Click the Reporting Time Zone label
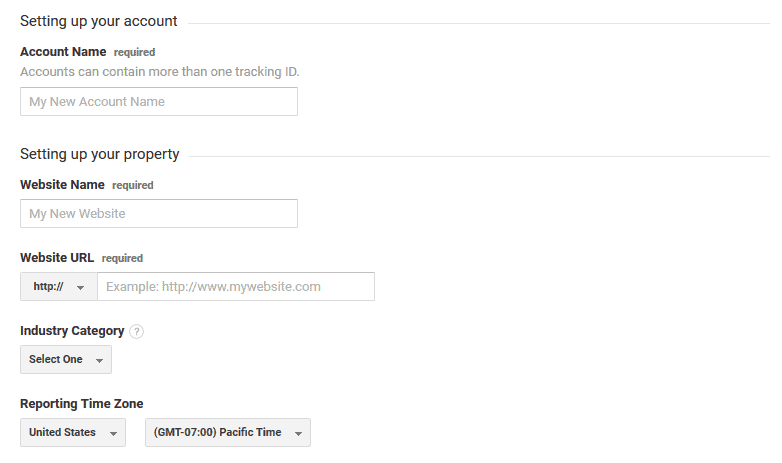This screenshot has width=782, height=463. (x=82, y=404)
